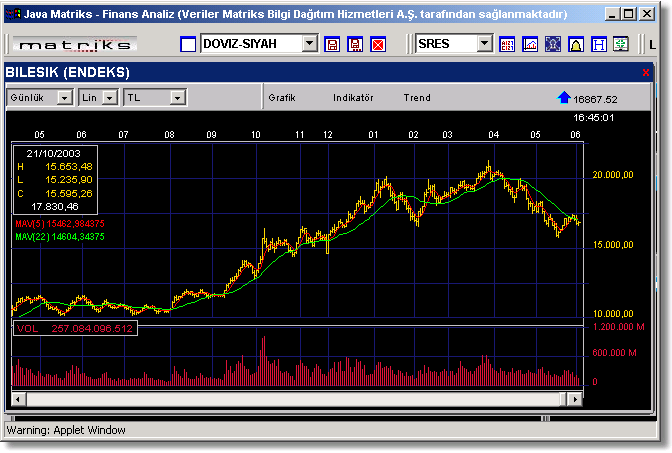The width and height of the screenshot is (672, 453).
Task: Click the save-as layout icon
Action: coord(354,45)
